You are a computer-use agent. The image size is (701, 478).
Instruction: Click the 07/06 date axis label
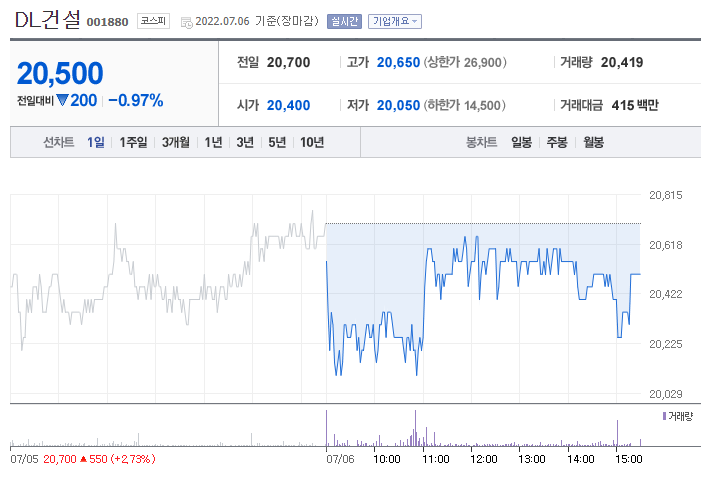click(x=340, y=459)
